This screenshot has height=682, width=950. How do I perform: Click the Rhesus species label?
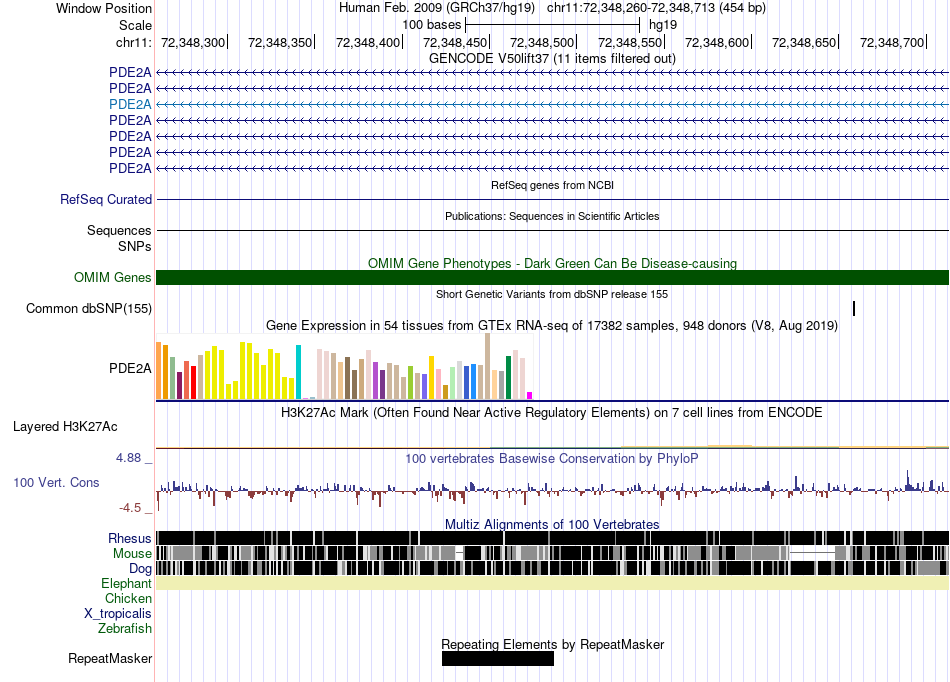(x=130, y=538)
